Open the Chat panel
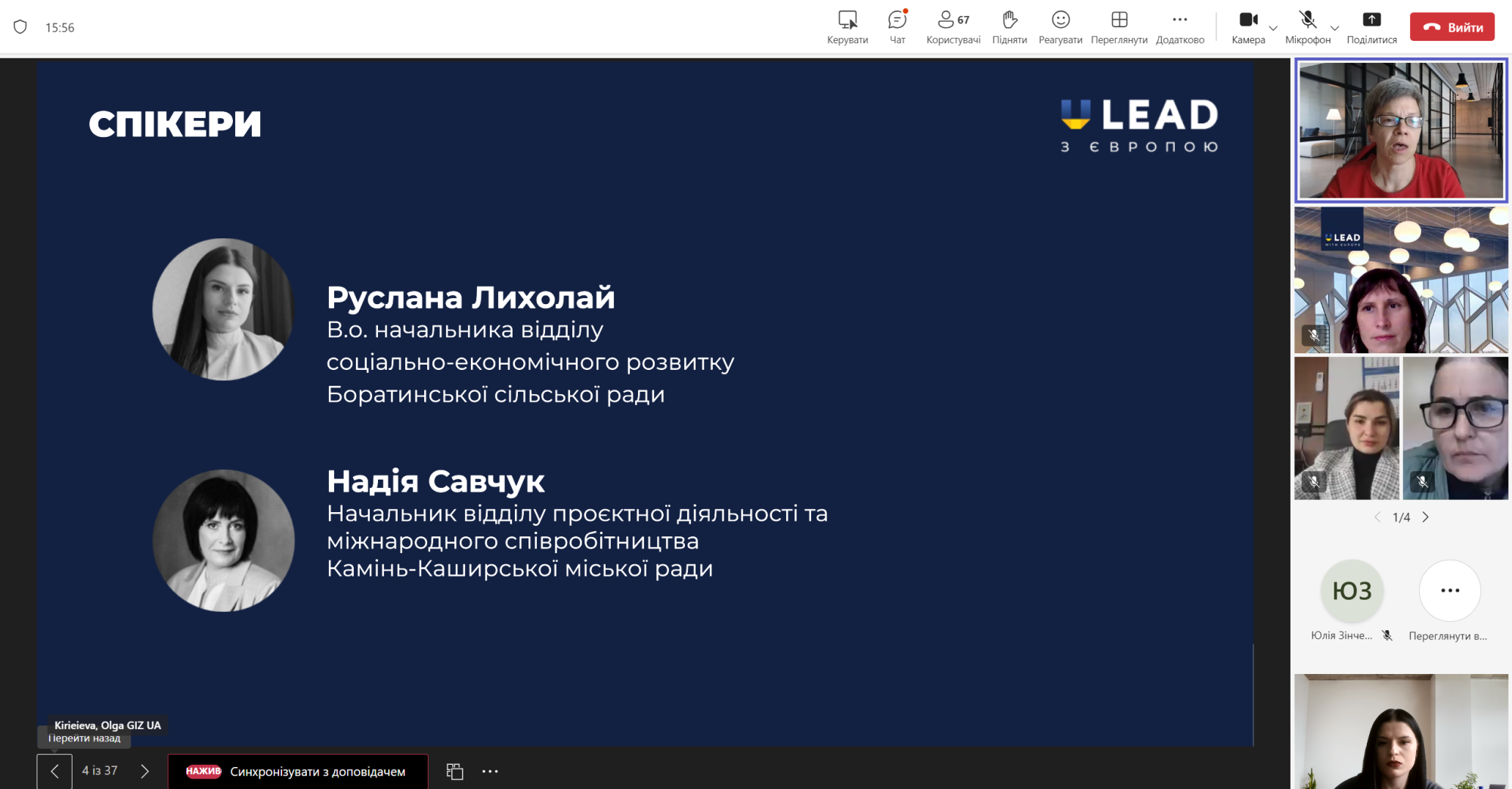 click(x=897, y=26)
